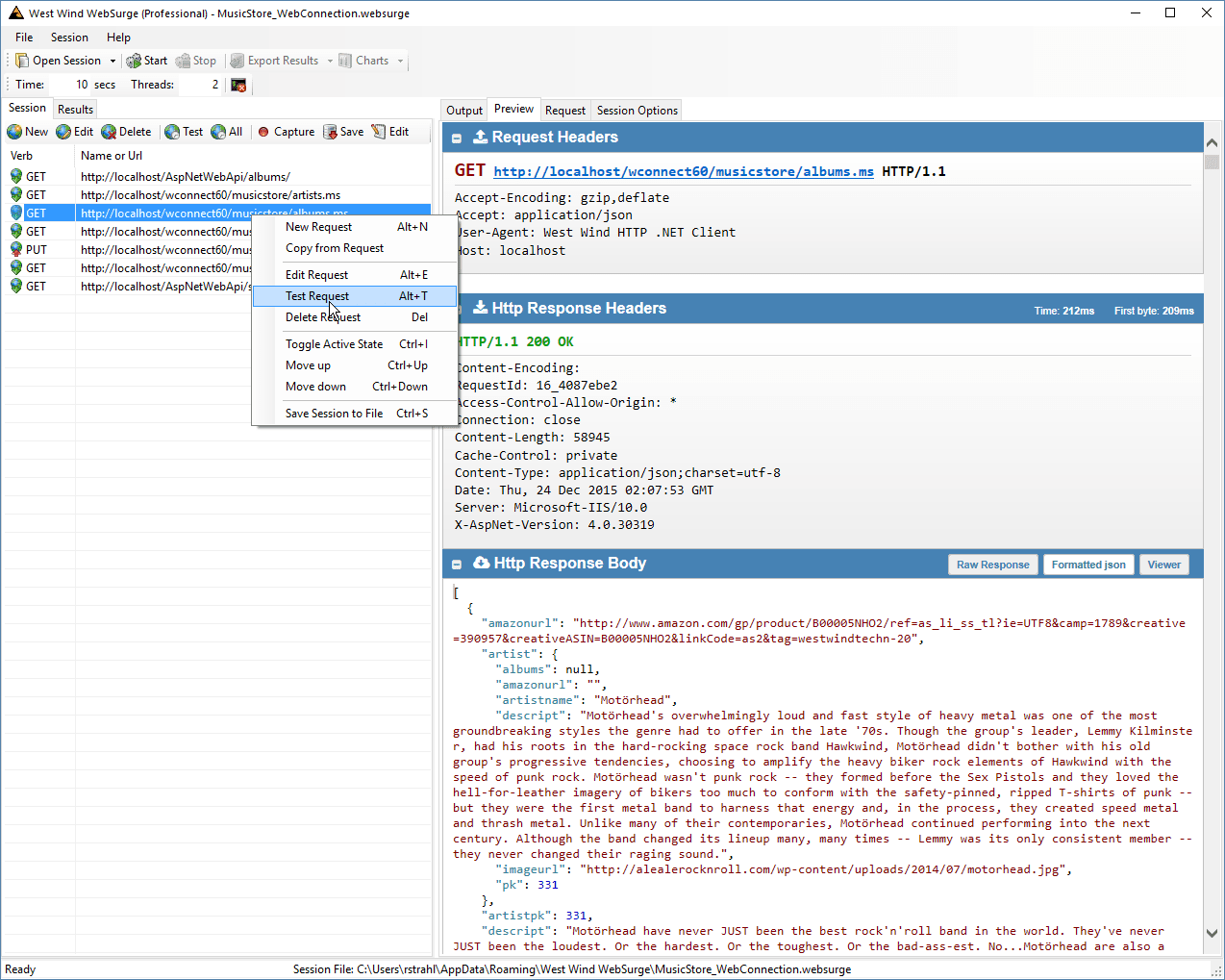1225x980 pixels.
Task: Open the File menu
Action: [24, 38]
